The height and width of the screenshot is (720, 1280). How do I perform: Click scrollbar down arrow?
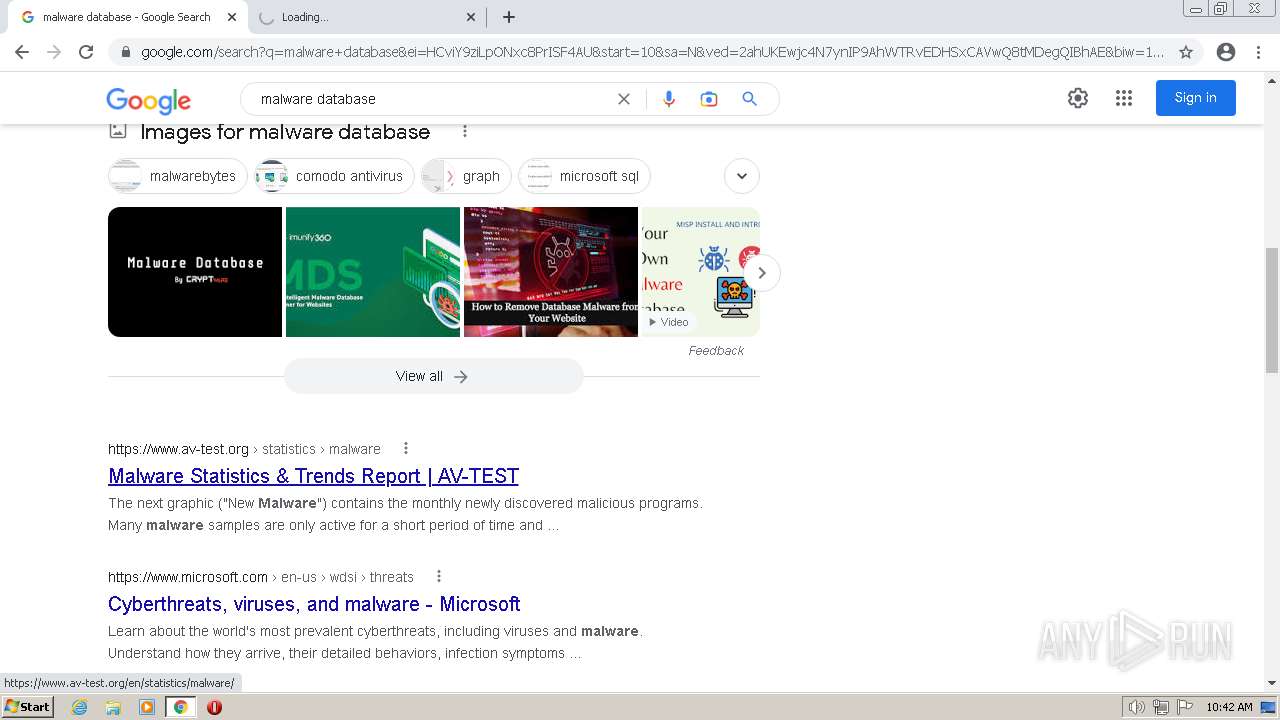1272,683
